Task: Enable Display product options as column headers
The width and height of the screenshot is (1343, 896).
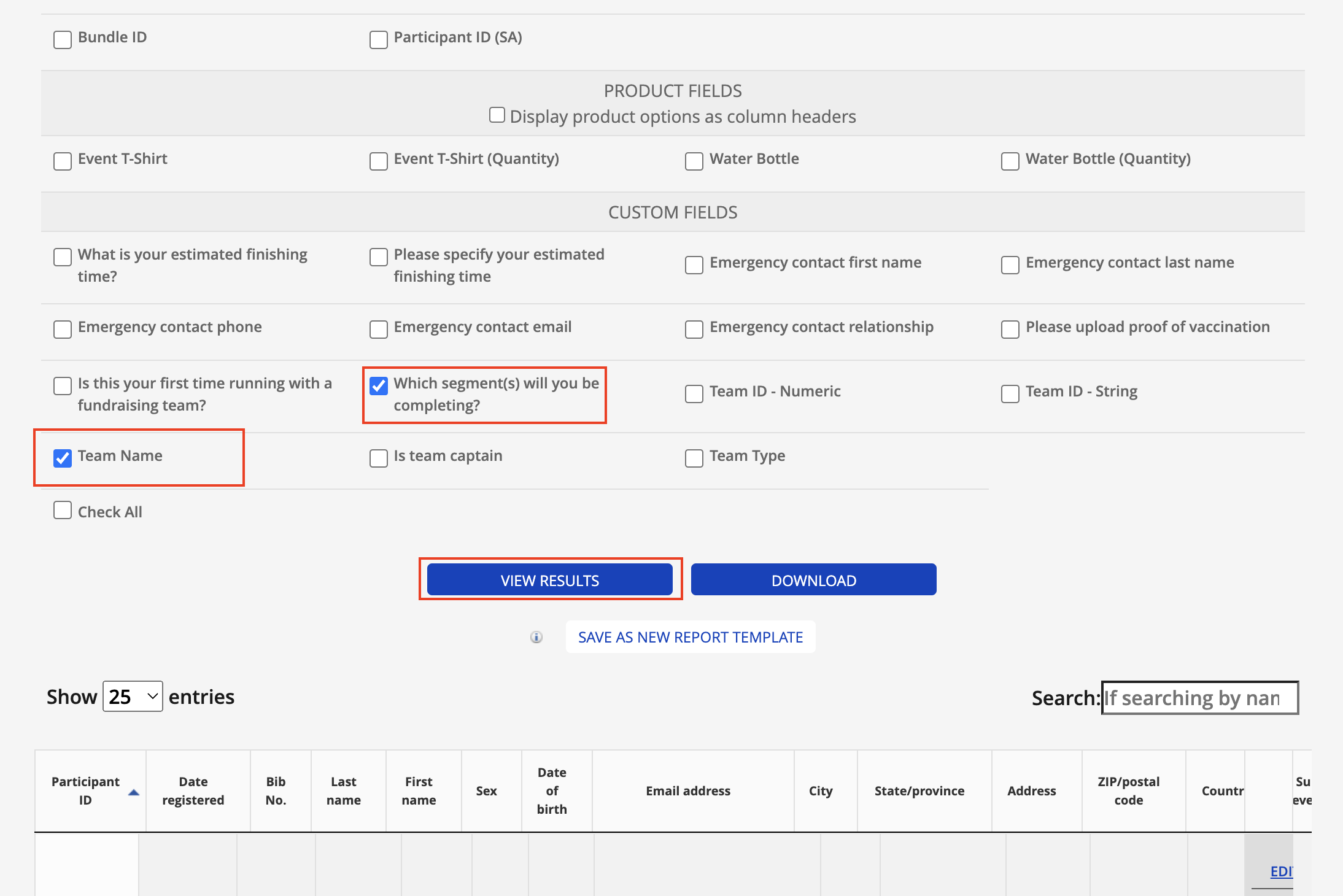Action: [497, 115]
